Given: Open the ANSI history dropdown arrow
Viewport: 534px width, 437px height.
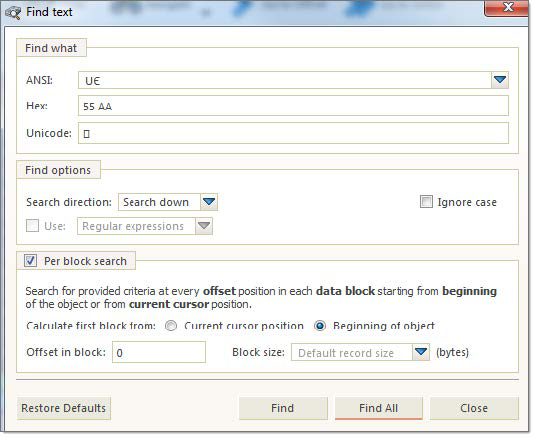Looking at the screenshot, I should (x=500, y=80).
